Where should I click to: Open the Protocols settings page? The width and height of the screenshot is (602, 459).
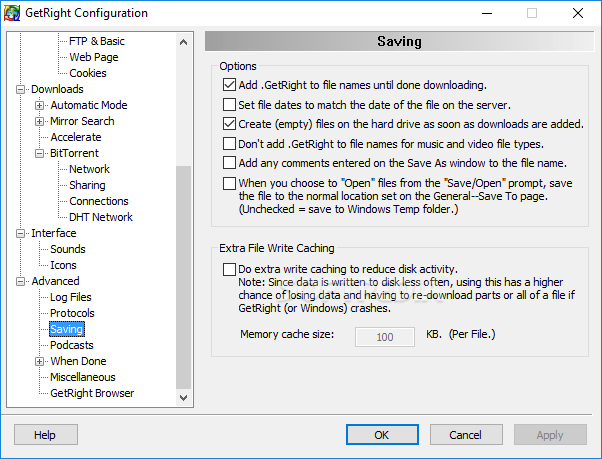[x=72, y=313]
